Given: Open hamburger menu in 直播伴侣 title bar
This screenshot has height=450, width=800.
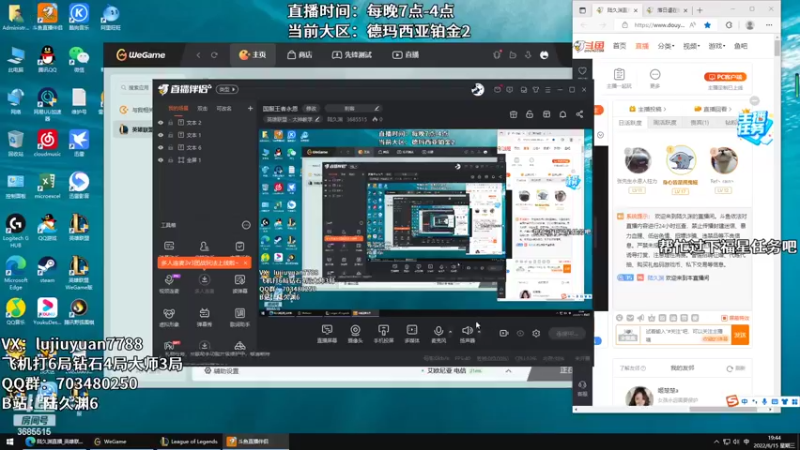Looking at the screenshot, I should 548,90.
